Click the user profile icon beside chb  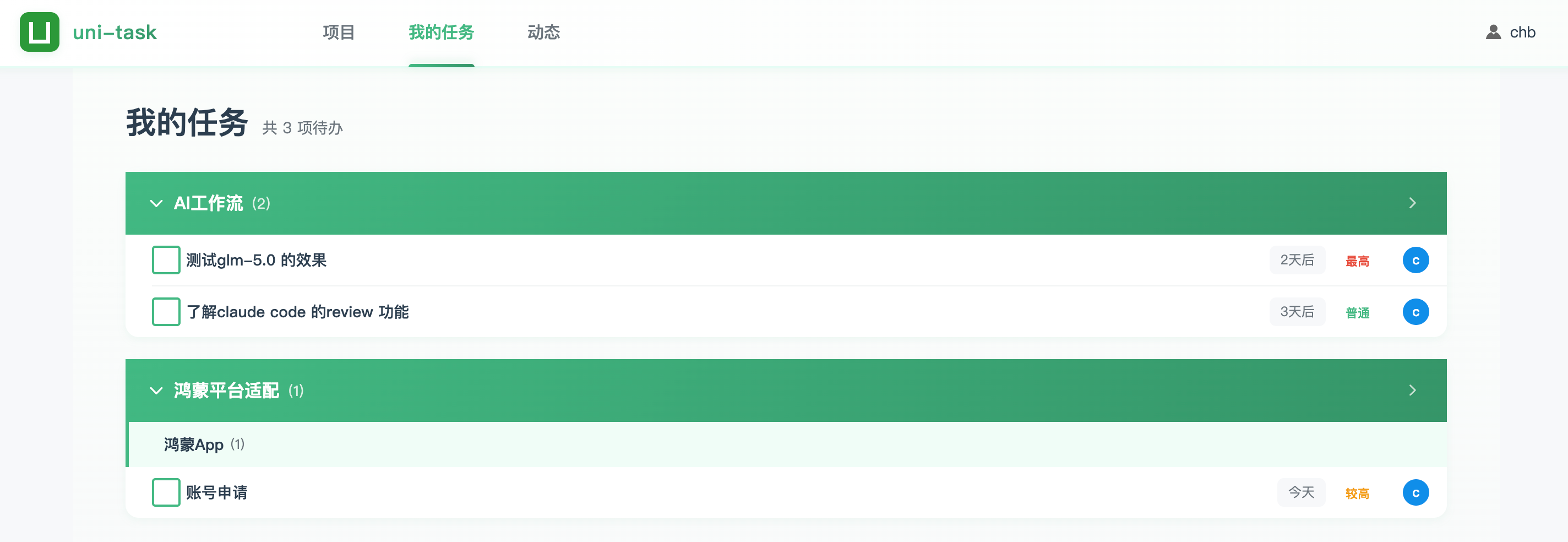1493,32
